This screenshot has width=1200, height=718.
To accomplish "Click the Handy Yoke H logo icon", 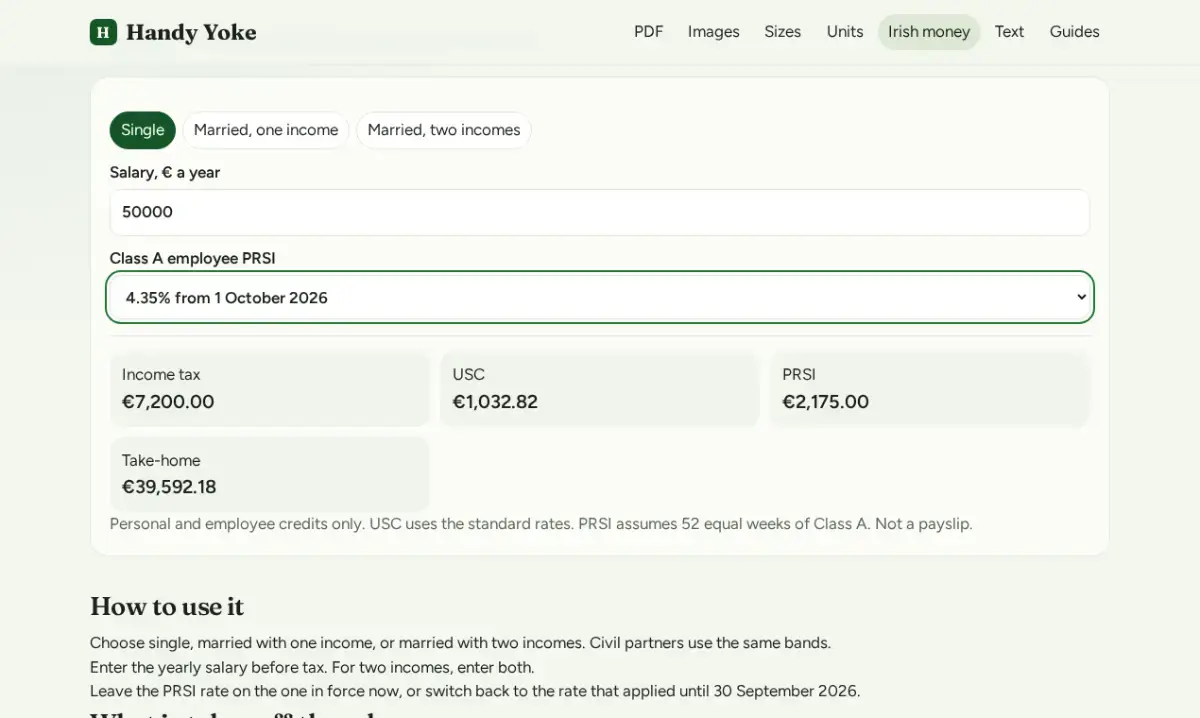I will (x=103, y=32).
